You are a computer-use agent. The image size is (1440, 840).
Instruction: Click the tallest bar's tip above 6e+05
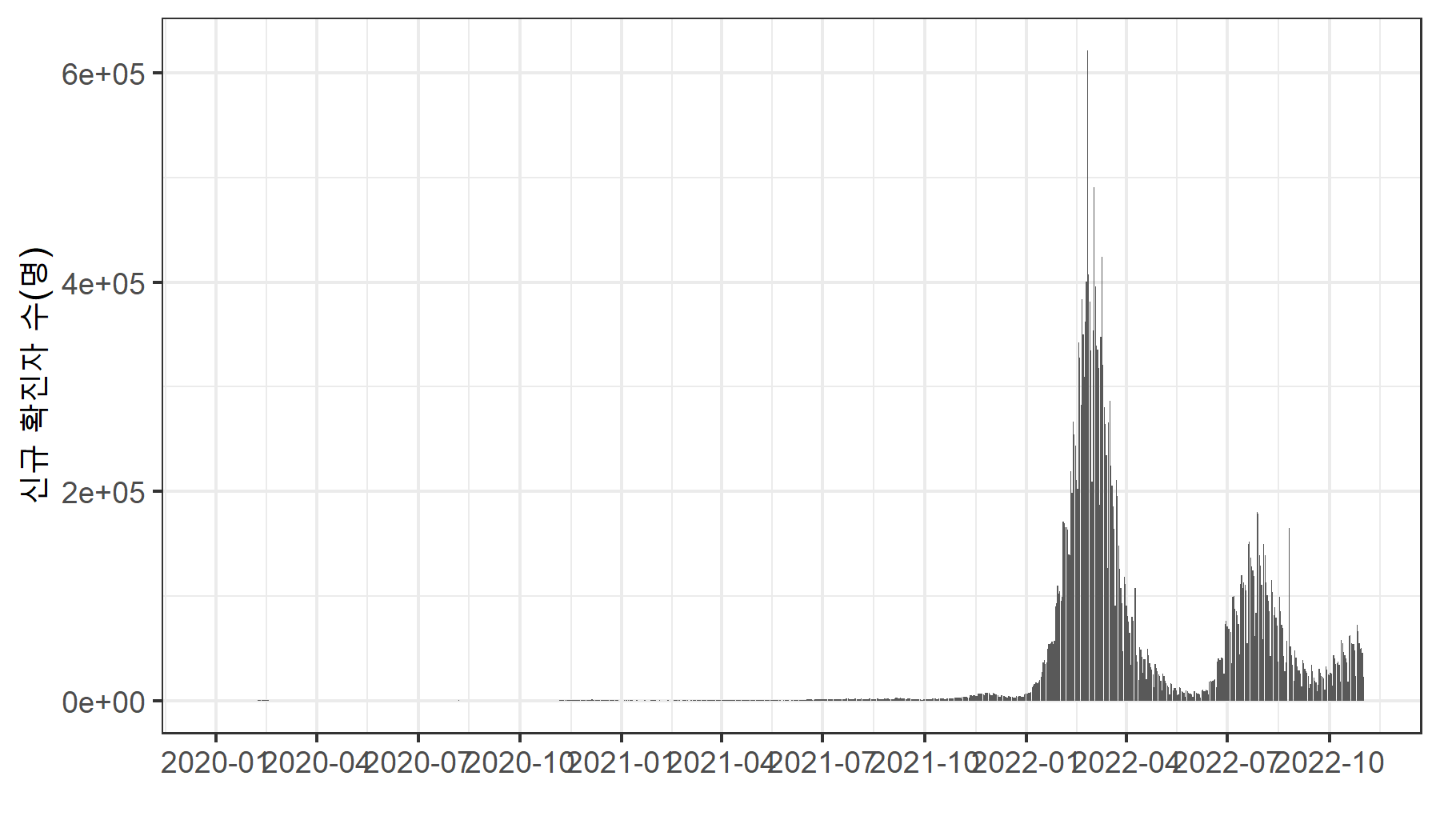coord(1087,53)
